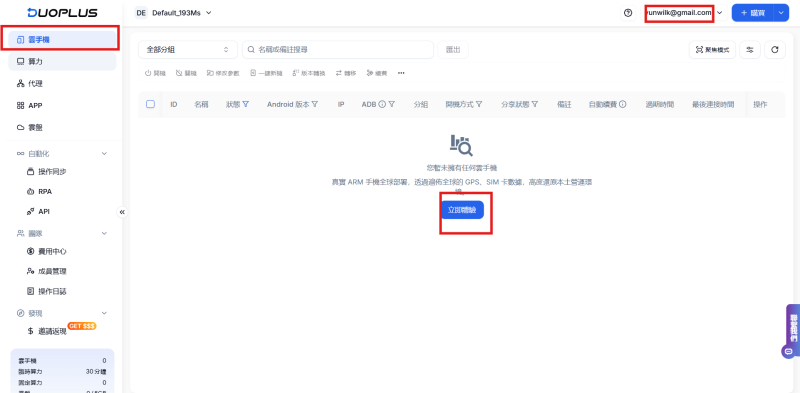Click the 匯出 export button
800x393 pixels.
click(x=453, y=50)
